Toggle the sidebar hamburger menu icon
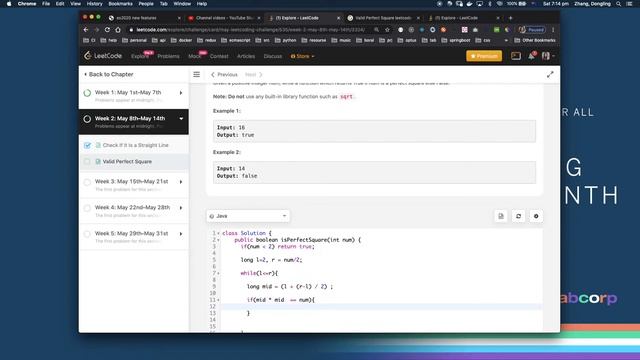This screenshot has width=640, height=360. (x=196, y=74)
